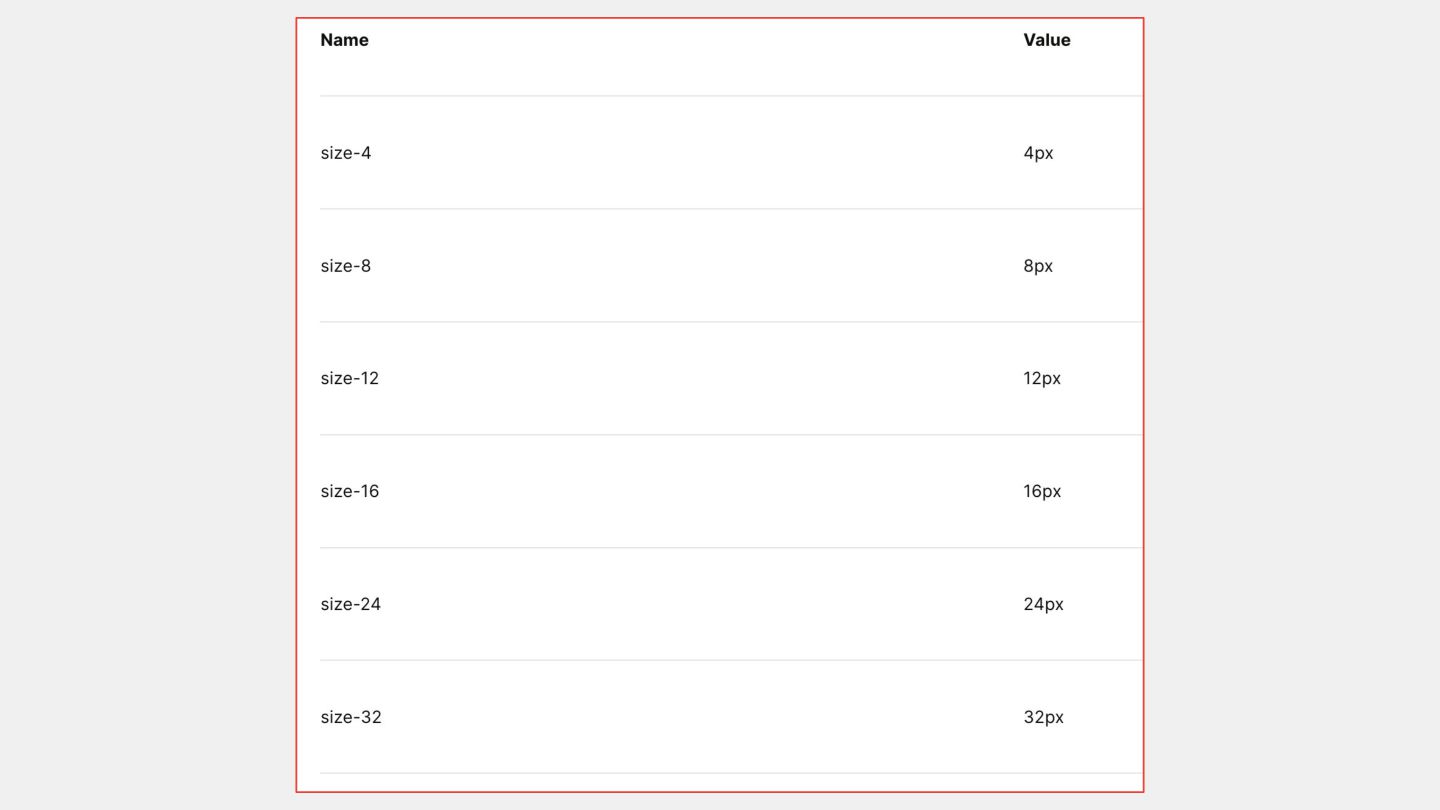Viewport: 1440px width, 810px height.
Task: Click the size-16 token name
Action: click(x=350, y=491)
